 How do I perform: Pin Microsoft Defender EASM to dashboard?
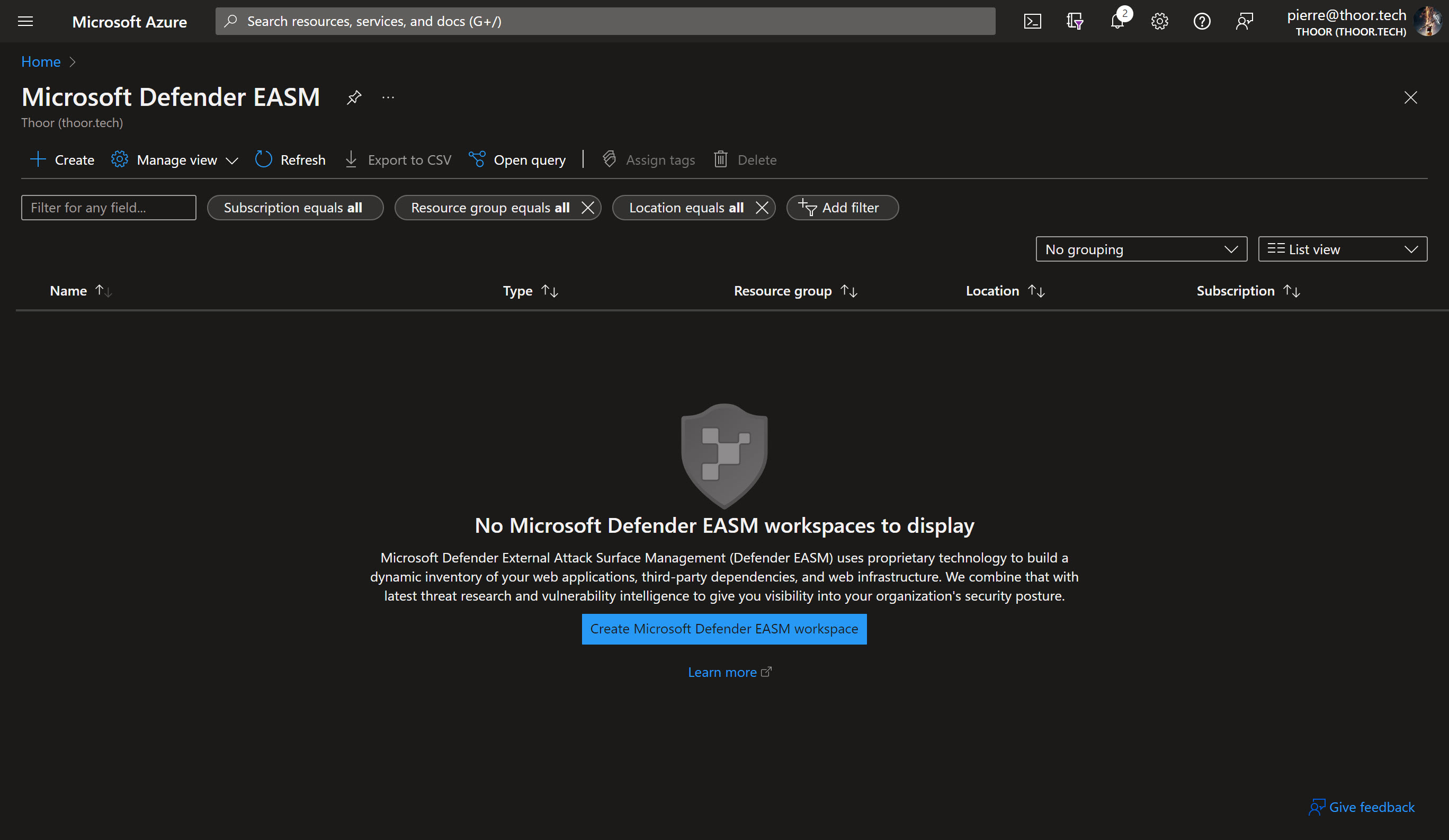[354, 97]
